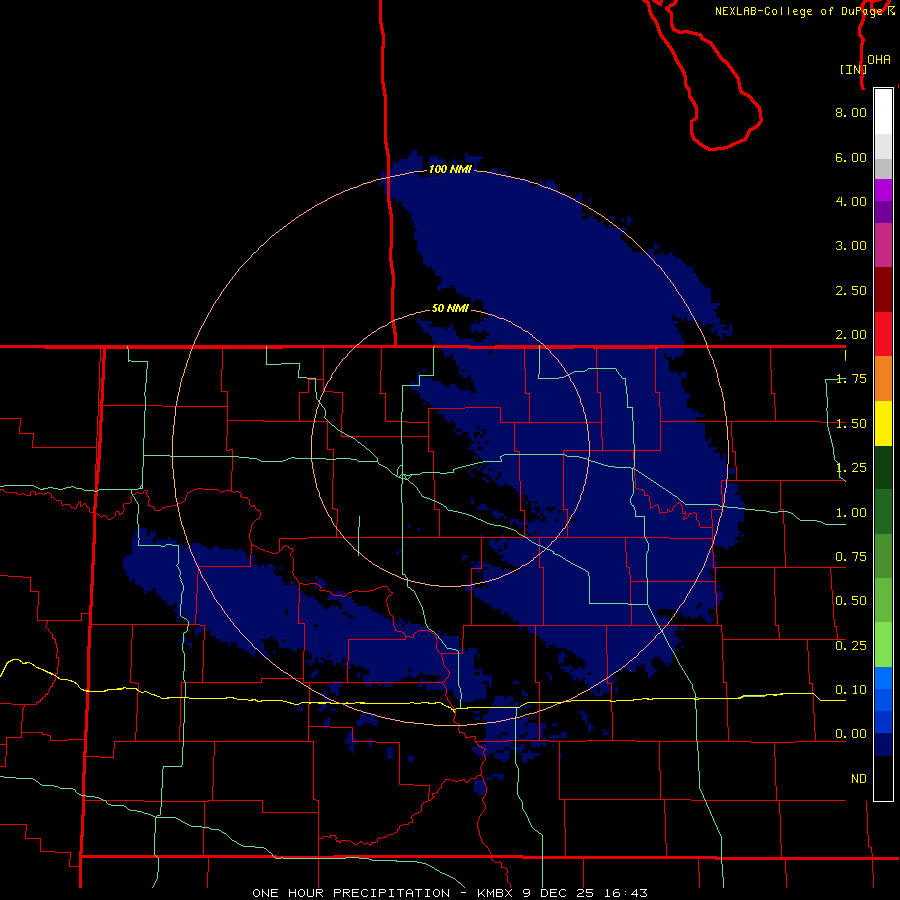Pick the dark red swatch beside 2.50
900x900 pixels.
pyautogui.click(x=883, y=290)
